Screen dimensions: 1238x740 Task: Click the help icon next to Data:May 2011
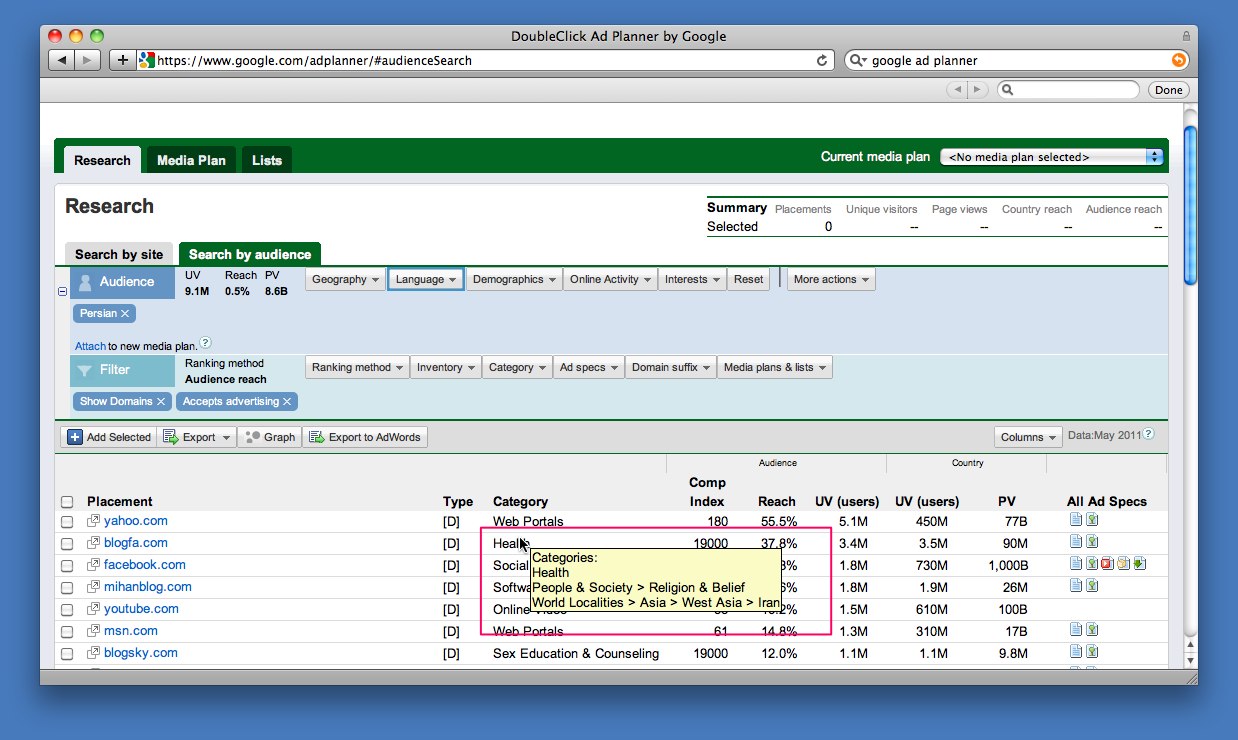click(1148, 435)
